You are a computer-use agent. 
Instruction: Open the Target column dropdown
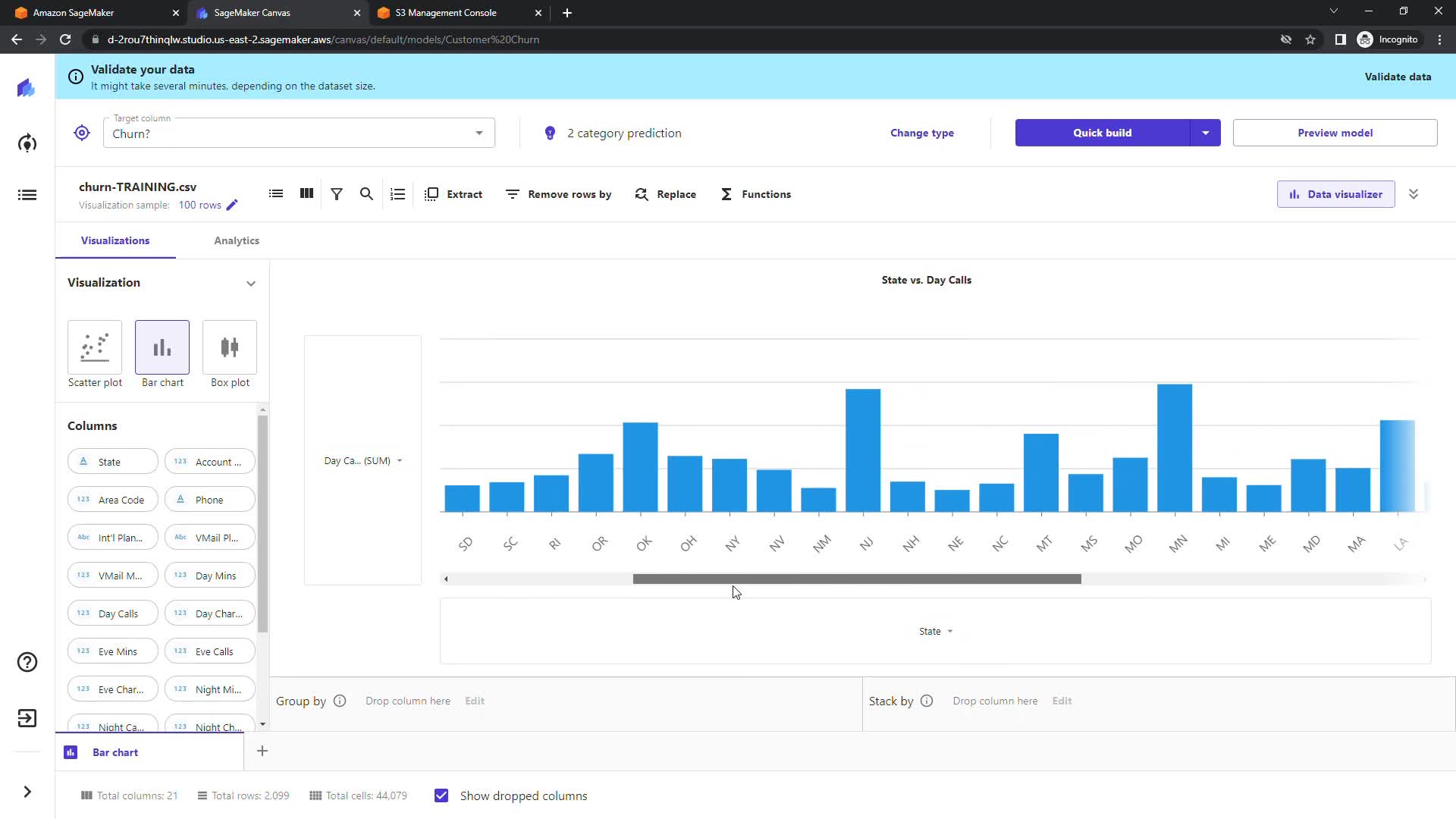click(x=299, y=133)
